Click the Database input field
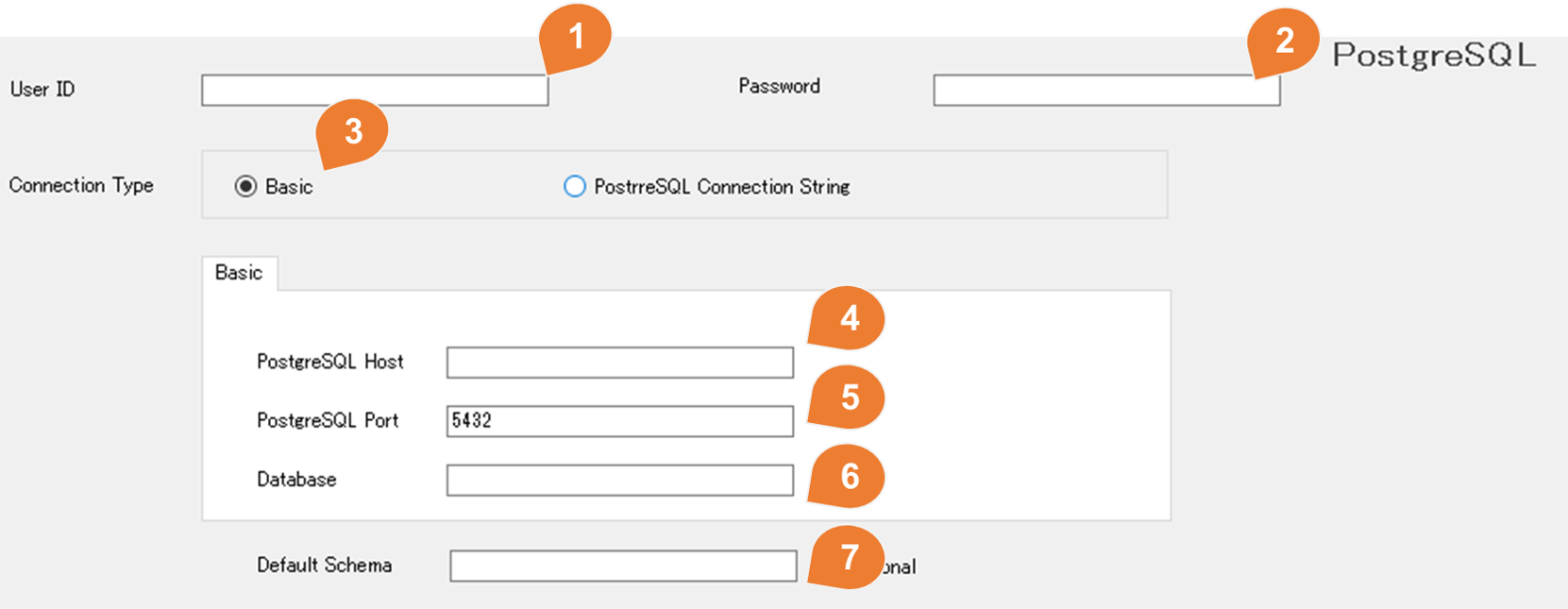 point(618,481)
